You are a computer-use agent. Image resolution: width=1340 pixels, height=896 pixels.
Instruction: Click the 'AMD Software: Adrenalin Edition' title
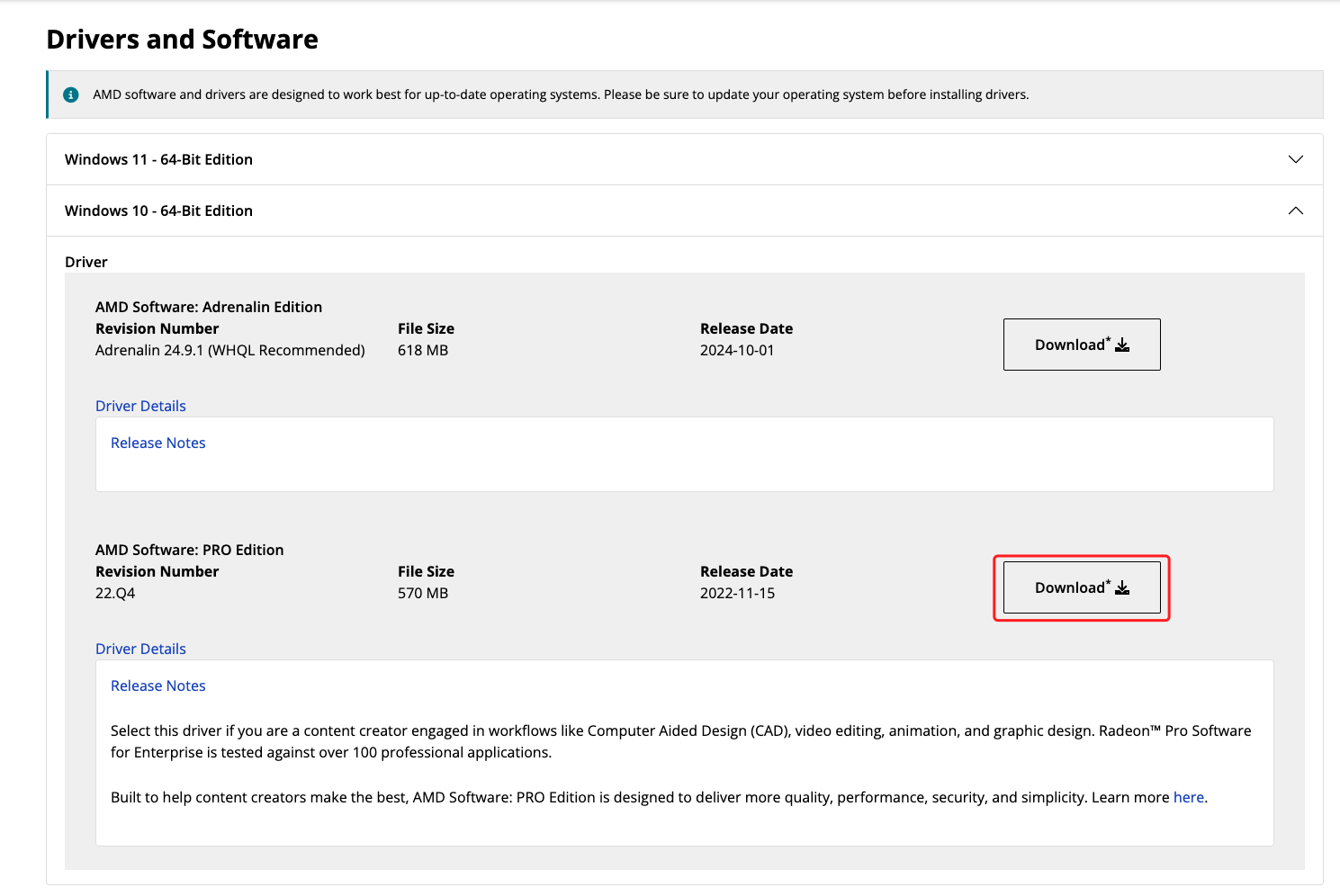pyautogui.click(x=209, y=307)
